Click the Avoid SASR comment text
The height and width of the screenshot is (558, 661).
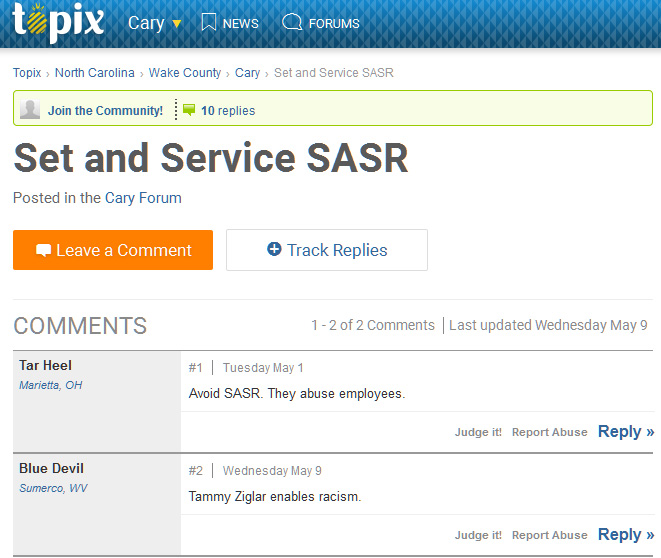297,394
